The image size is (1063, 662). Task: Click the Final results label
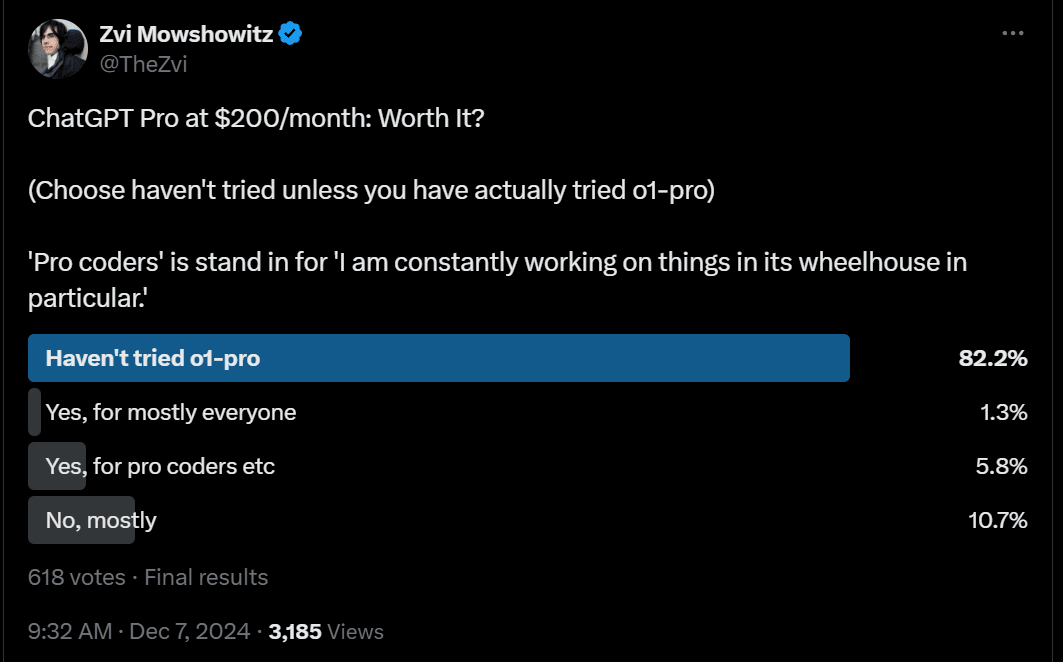pos(206,577)
